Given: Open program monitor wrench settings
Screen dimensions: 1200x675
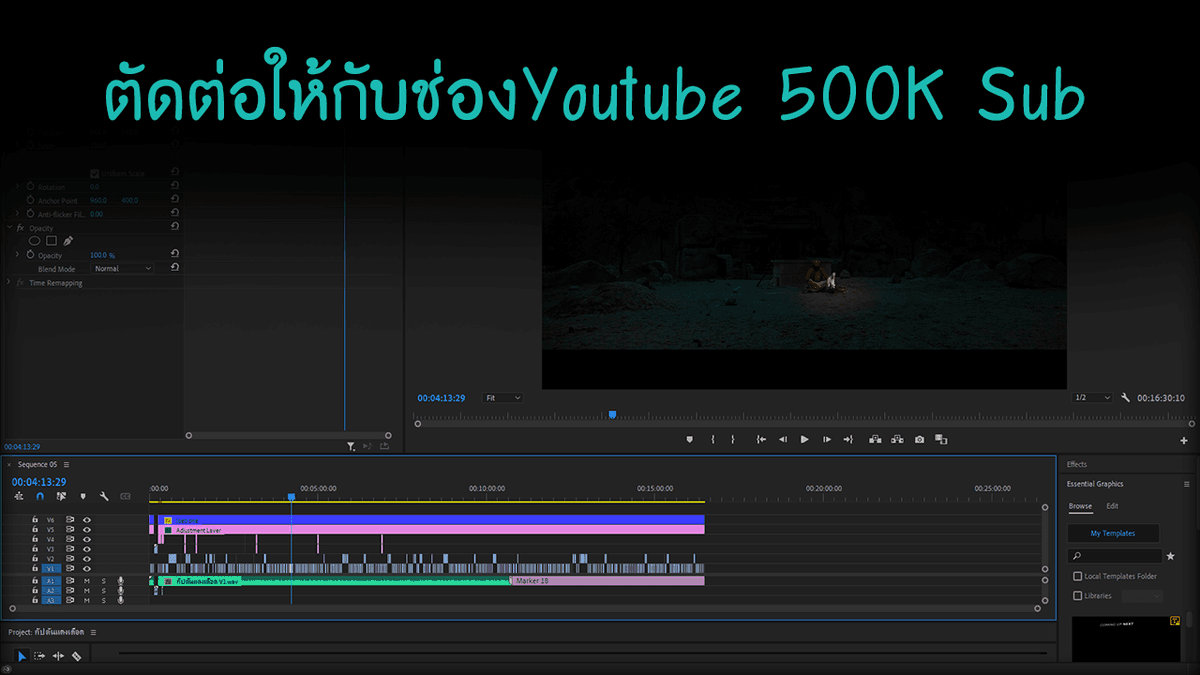Looking at the screenshot, I should coord(1126,398).
